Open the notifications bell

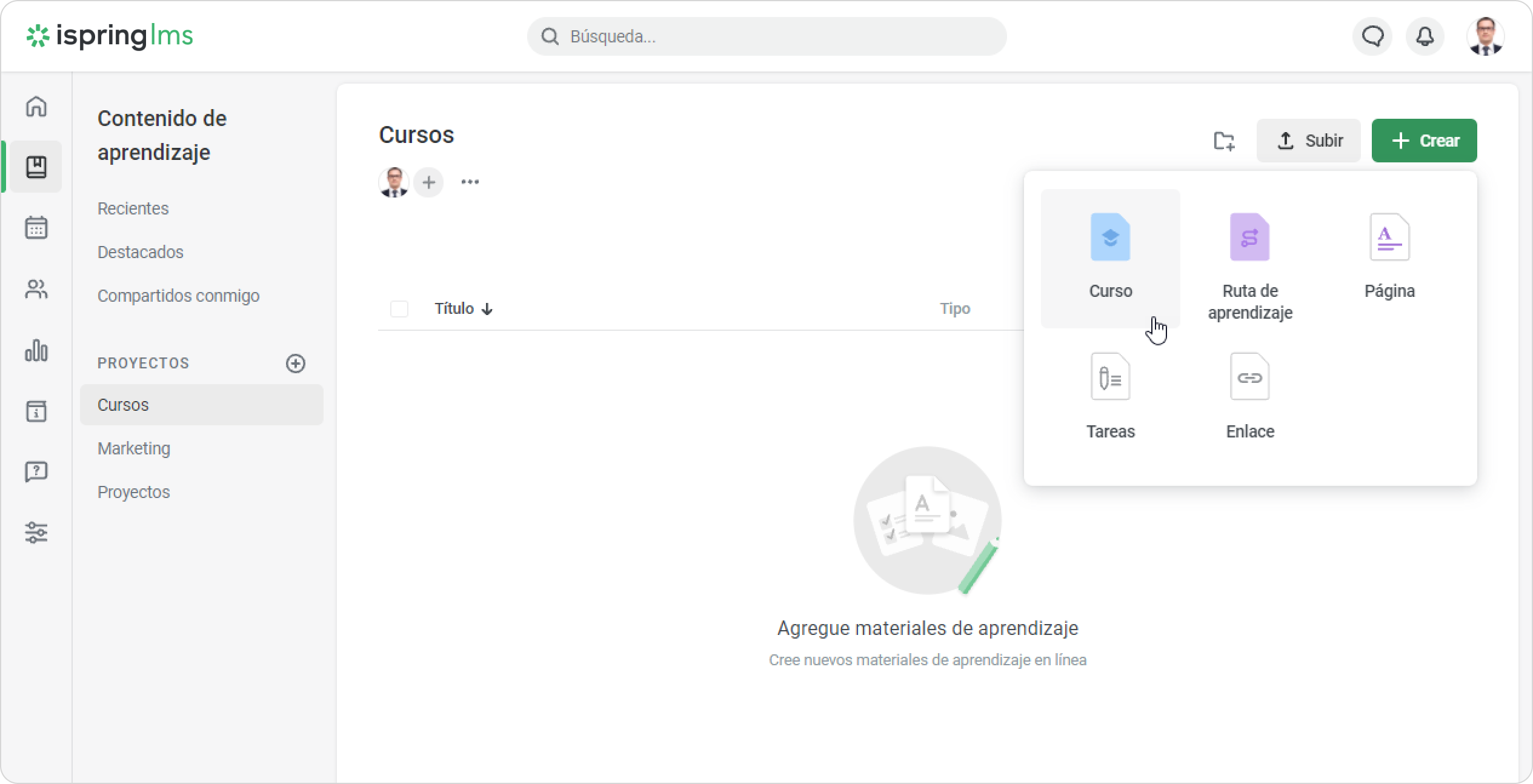1425,36
